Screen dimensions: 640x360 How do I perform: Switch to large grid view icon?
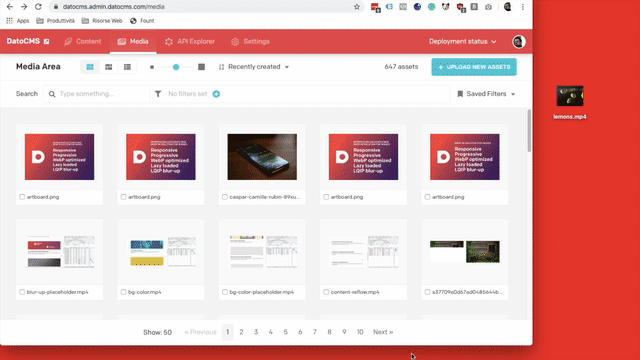pos(90,67)
